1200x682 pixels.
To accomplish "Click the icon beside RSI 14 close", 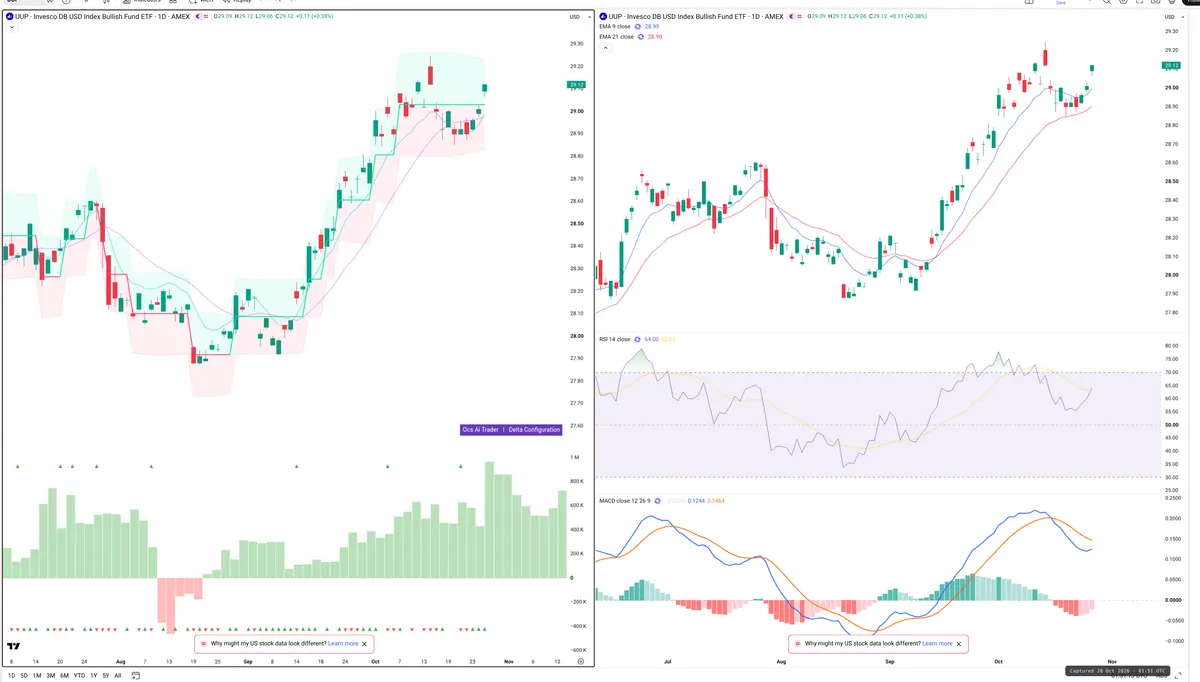I will (637, 339).
